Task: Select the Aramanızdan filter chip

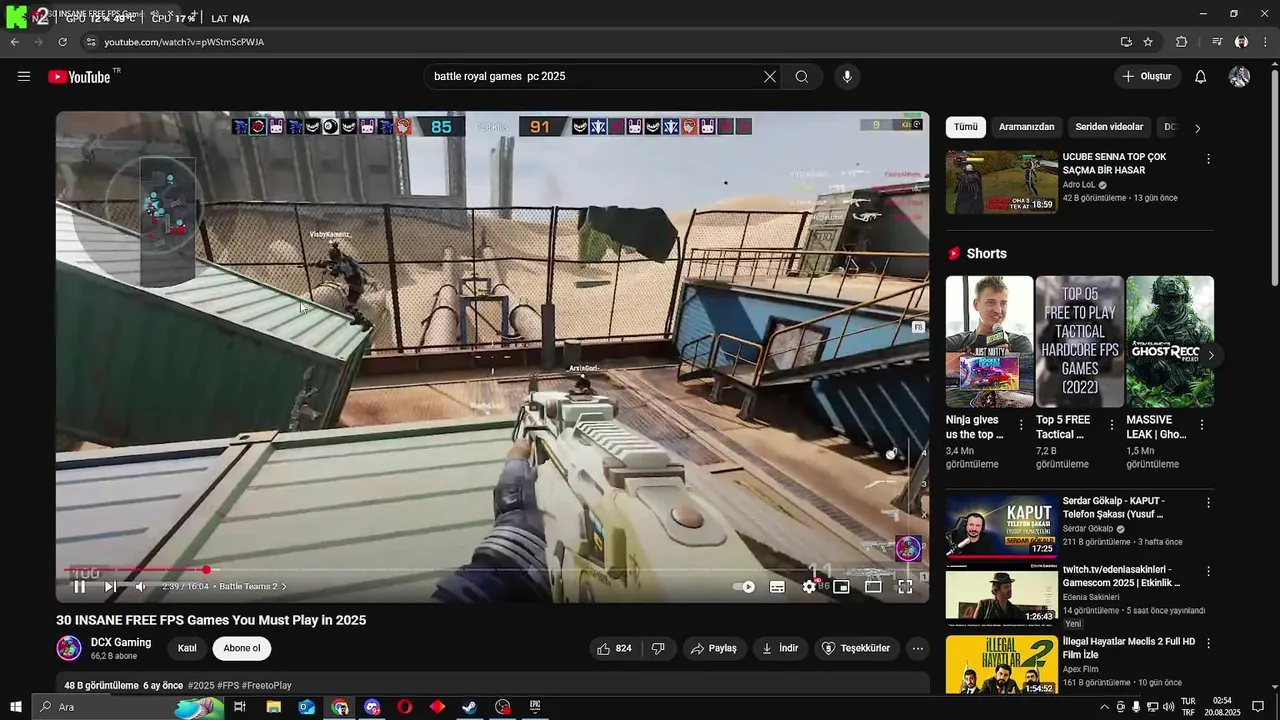Action: pyautogui.click(x=1026, y=127)
